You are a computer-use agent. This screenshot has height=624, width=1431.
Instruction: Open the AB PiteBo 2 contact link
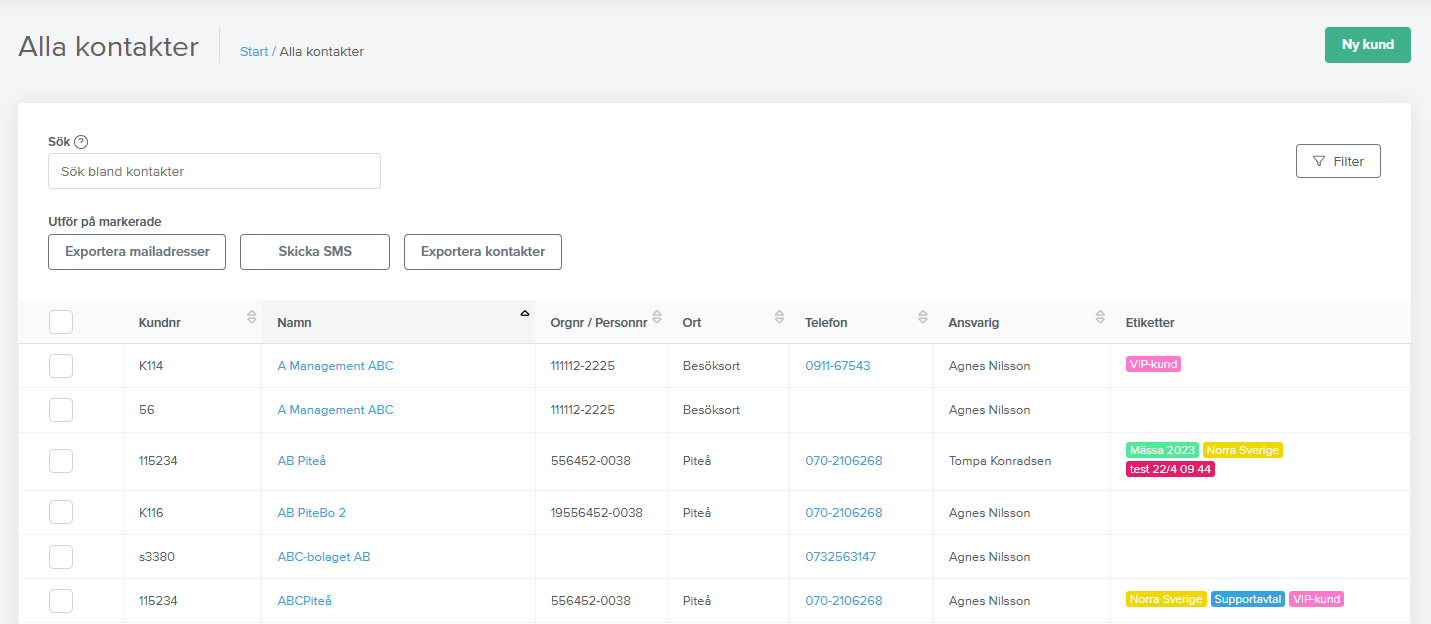click(311, 513)
